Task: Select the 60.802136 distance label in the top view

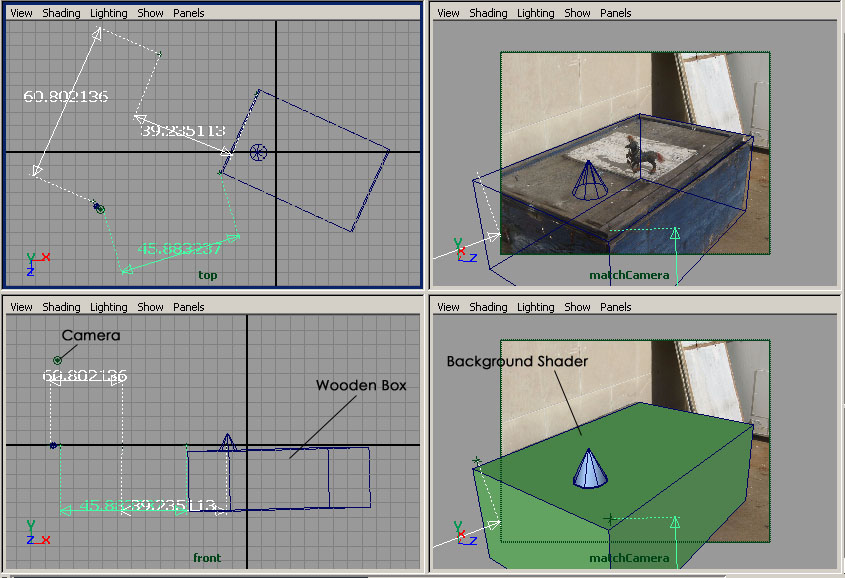Action: (x=65, y=97)
